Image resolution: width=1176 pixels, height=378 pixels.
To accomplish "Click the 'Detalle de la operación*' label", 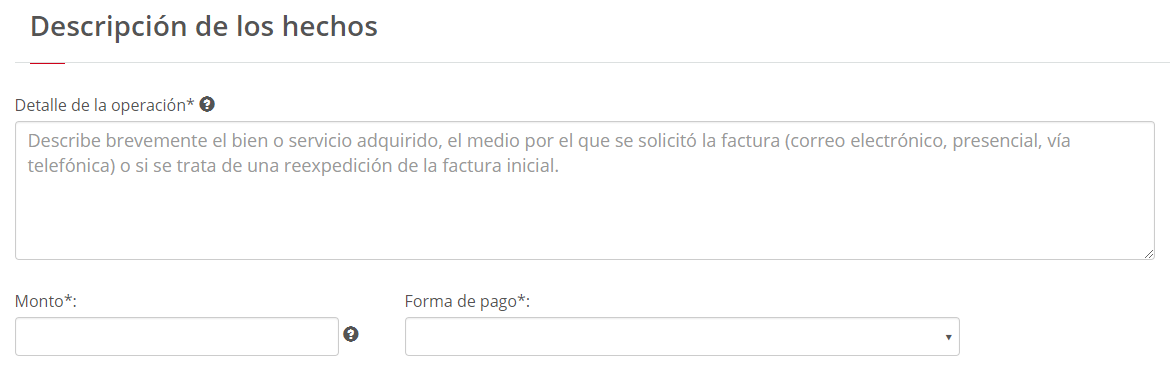I will [105, 106].
